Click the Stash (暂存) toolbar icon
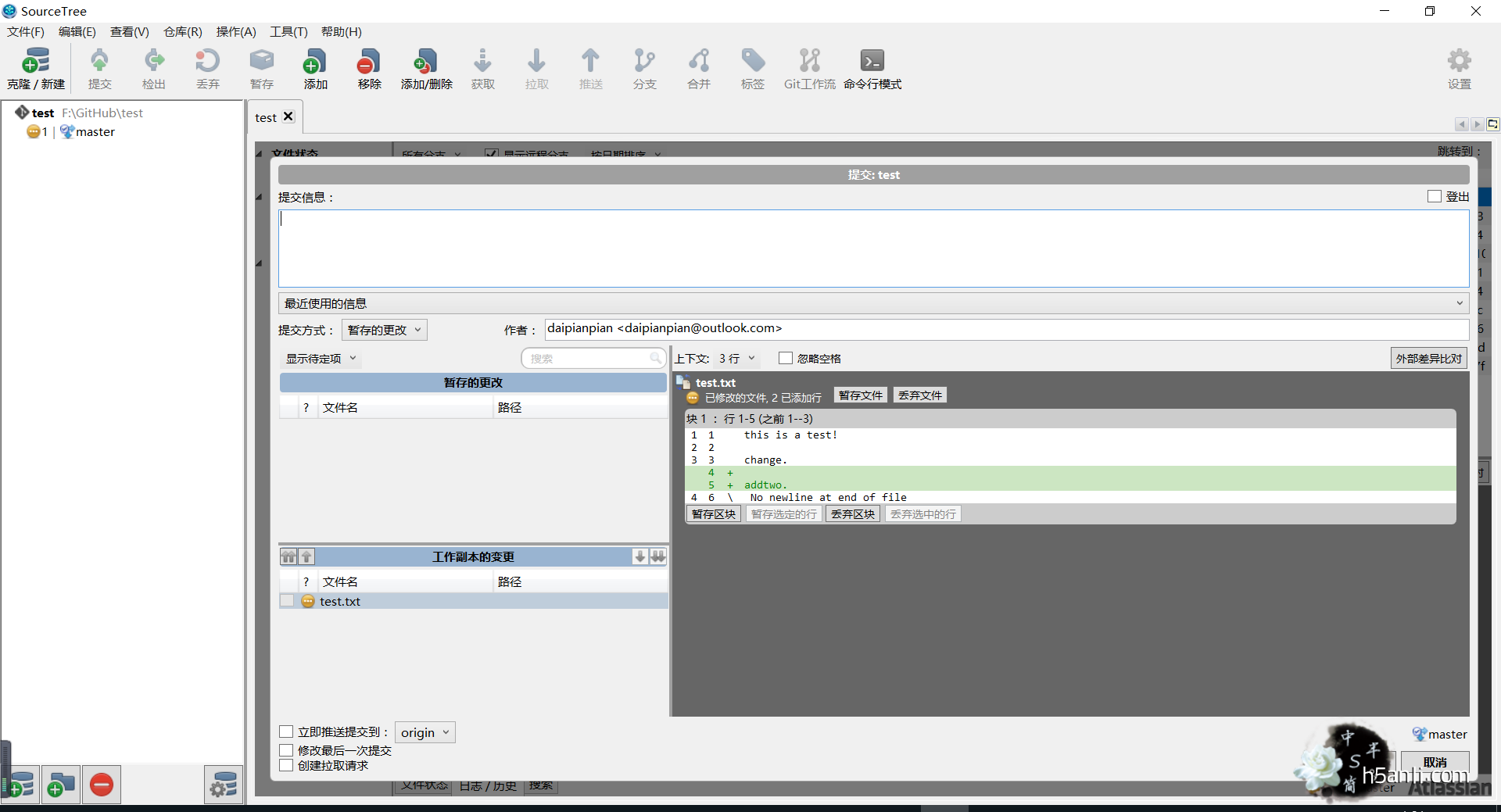The height and width of the screenshot is (812, 1501). pyautogui.click(x=261, y=69)
